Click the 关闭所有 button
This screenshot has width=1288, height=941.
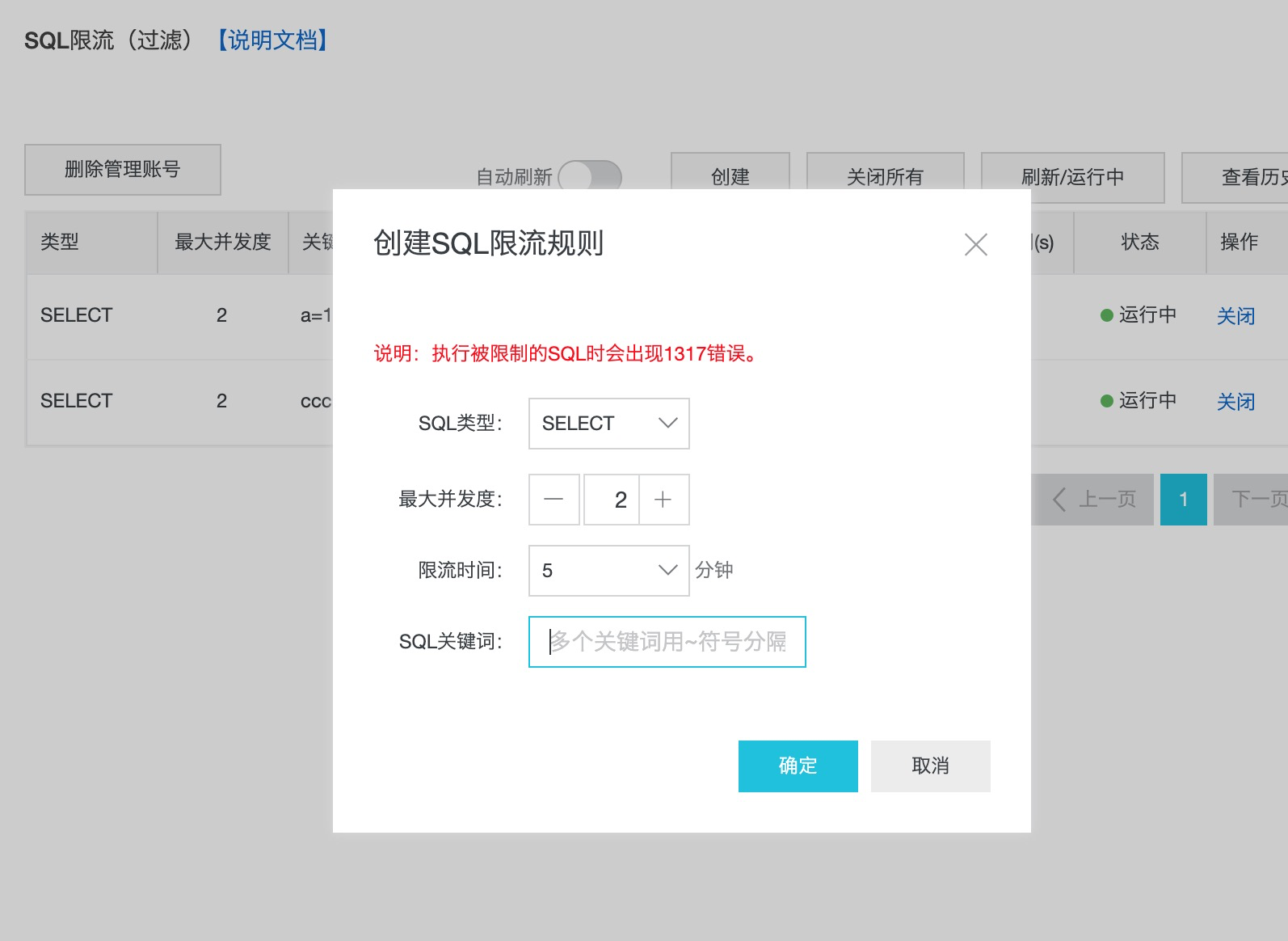[886, 171]
